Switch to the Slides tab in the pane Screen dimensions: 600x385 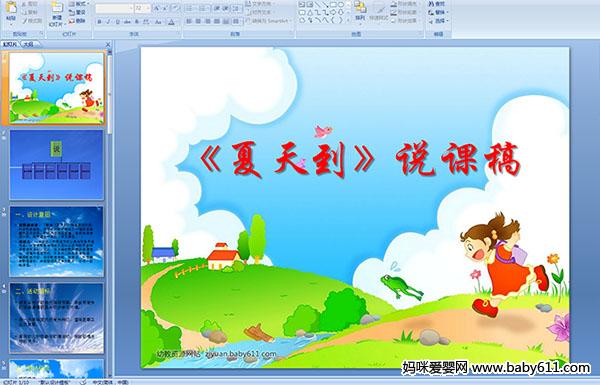10,44
